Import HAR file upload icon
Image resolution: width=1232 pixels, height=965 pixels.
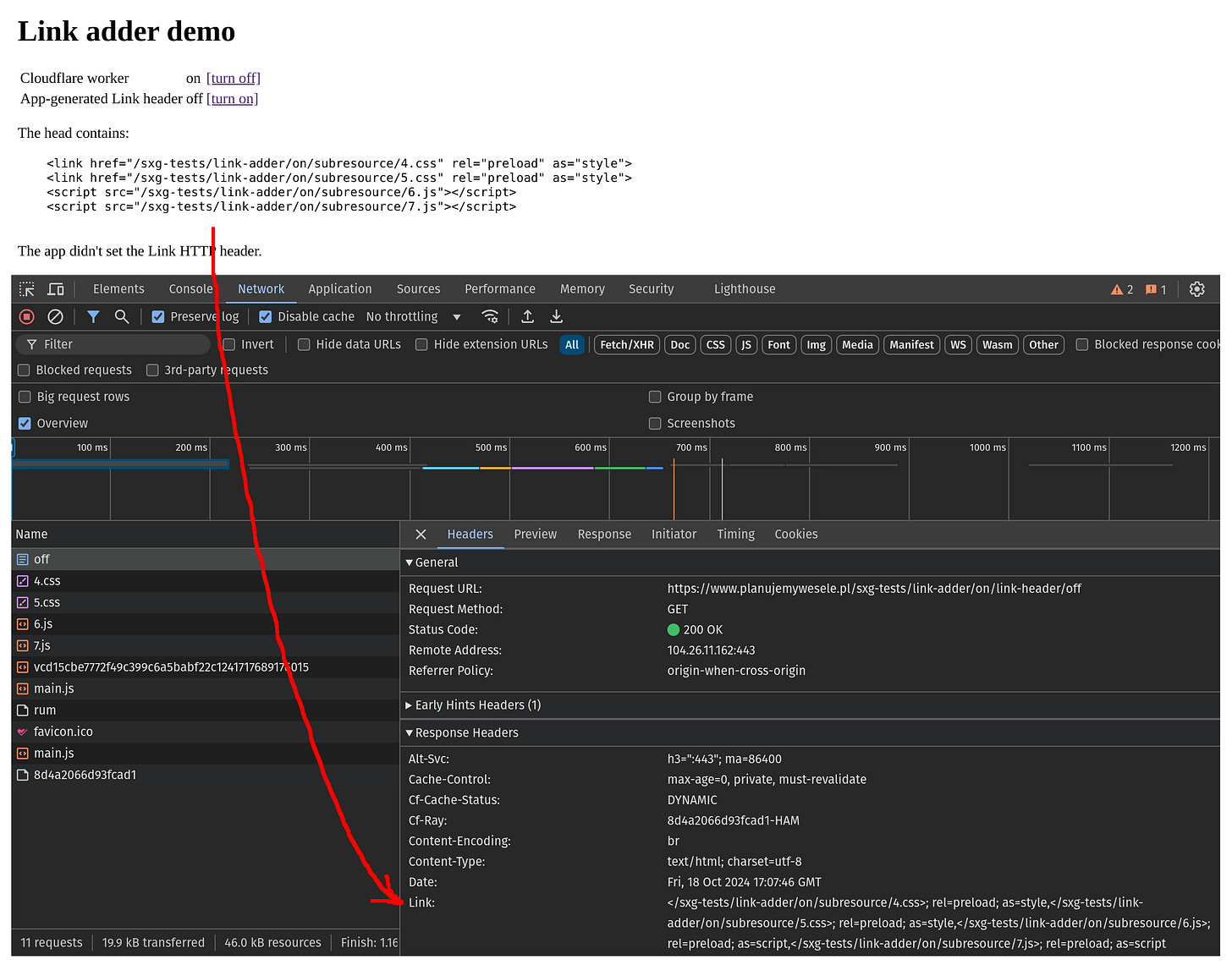coord(527,316)
